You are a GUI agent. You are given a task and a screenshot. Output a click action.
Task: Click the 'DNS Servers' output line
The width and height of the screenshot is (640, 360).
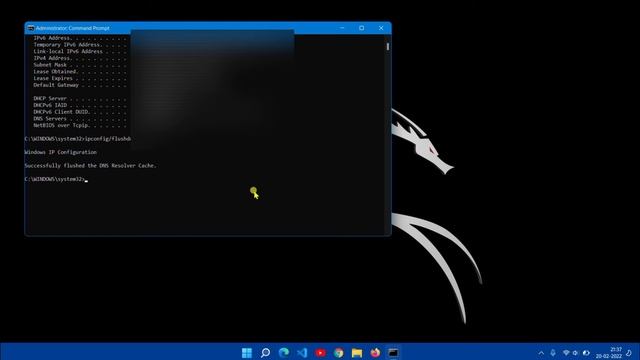click(x=80, y=118)
